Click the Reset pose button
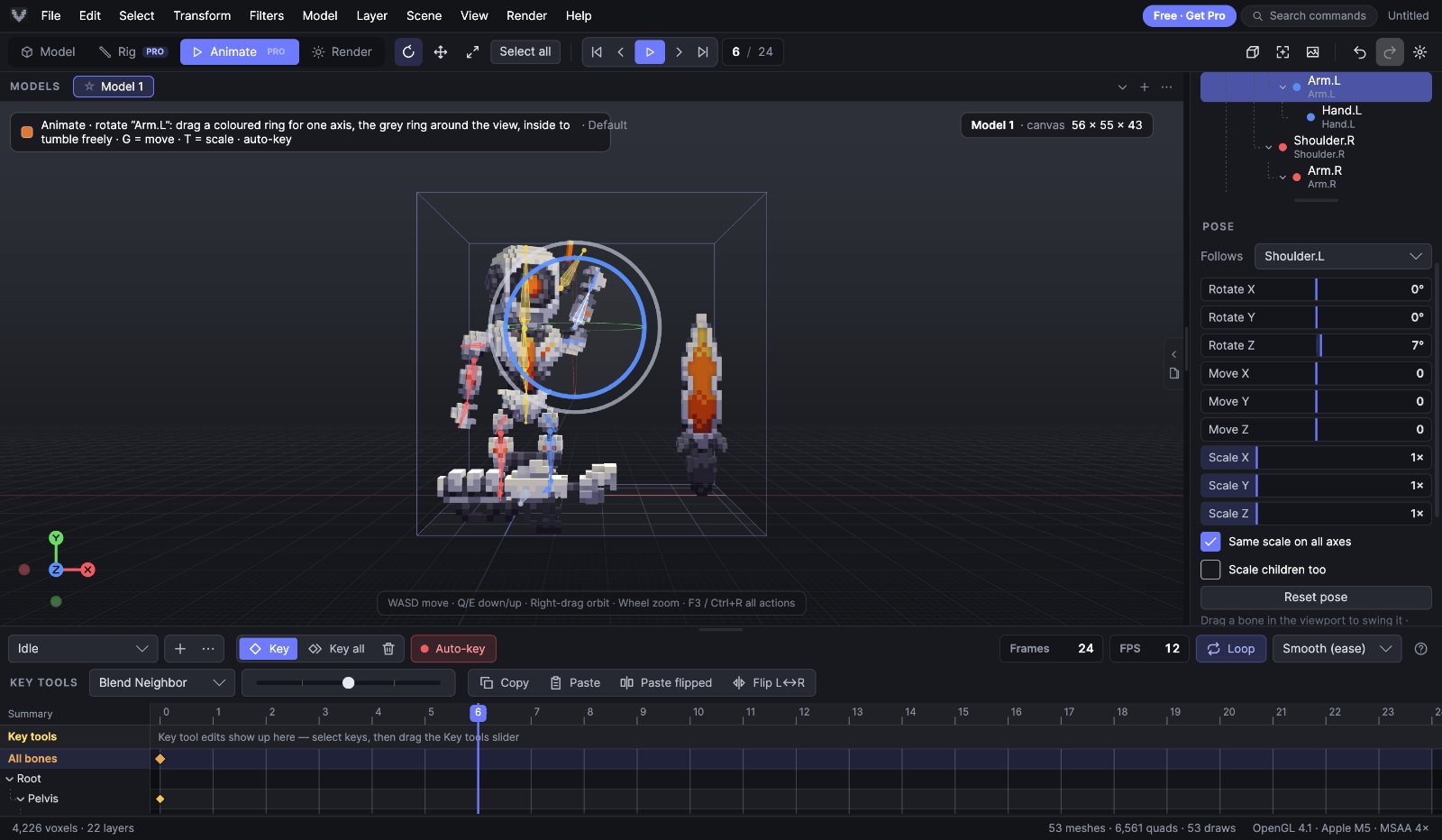The image size is (1442, 840). tap(1316, 598)
